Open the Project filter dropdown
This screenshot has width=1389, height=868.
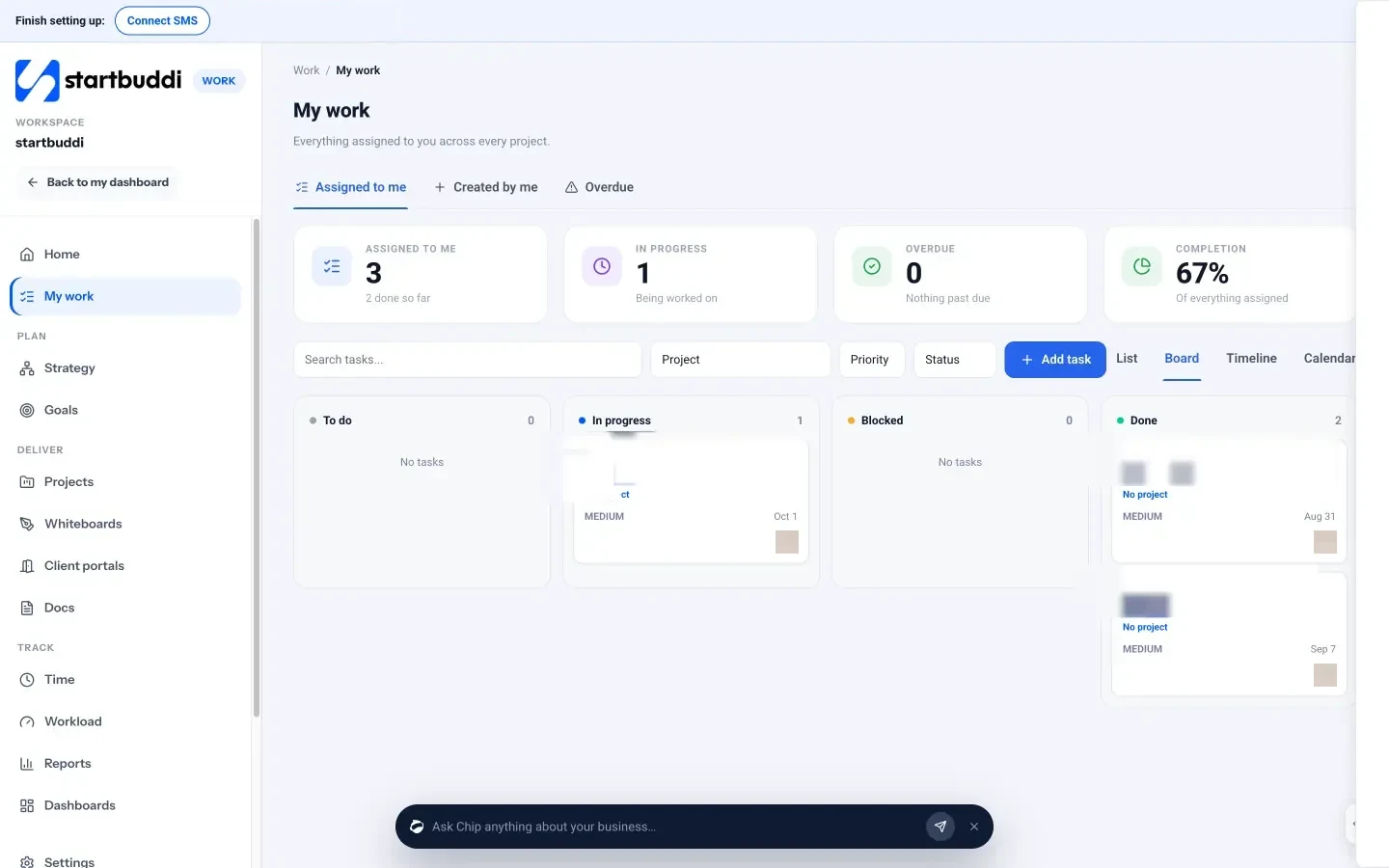pos(740,360)
